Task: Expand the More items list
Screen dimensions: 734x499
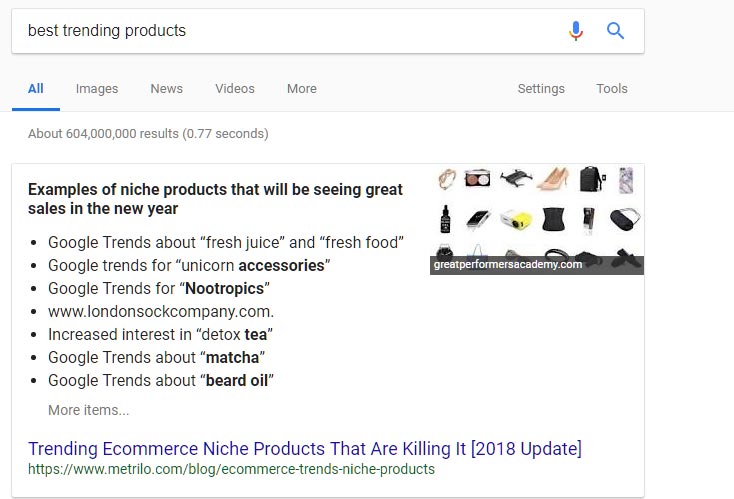Action: [x=88, y=410]
